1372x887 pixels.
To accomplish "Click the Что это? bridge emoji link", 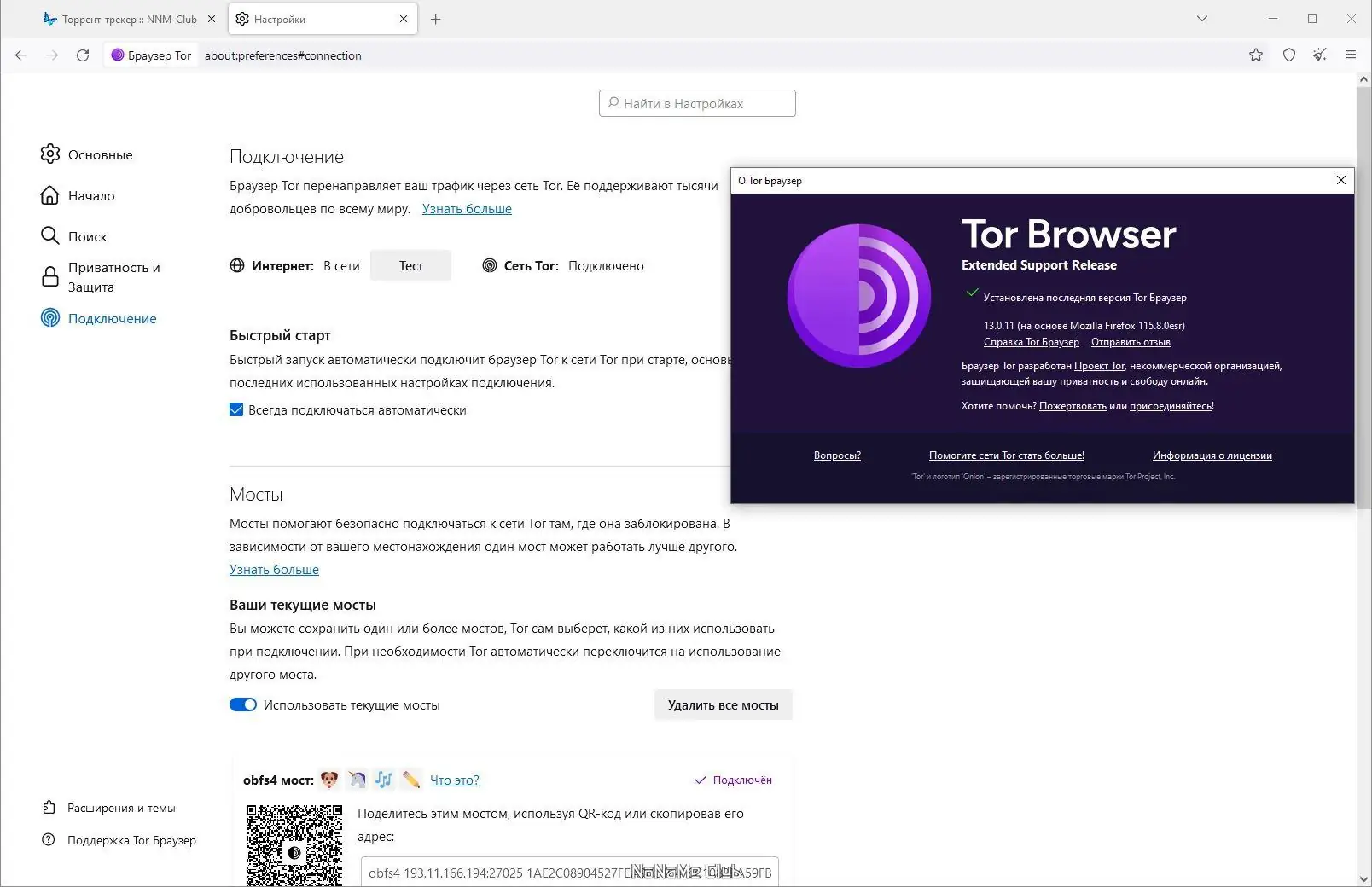I will (455, 780).
